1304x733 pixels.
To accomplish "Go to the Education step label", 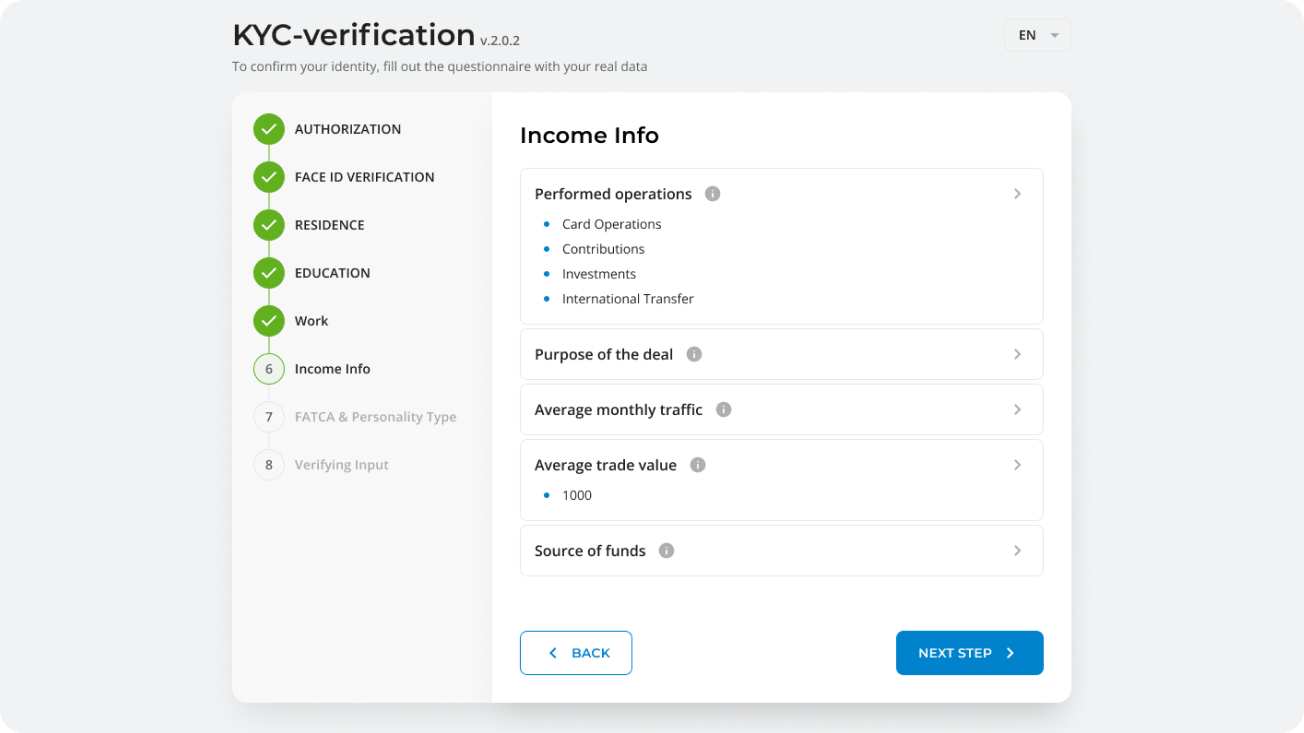I will [332, 273].
